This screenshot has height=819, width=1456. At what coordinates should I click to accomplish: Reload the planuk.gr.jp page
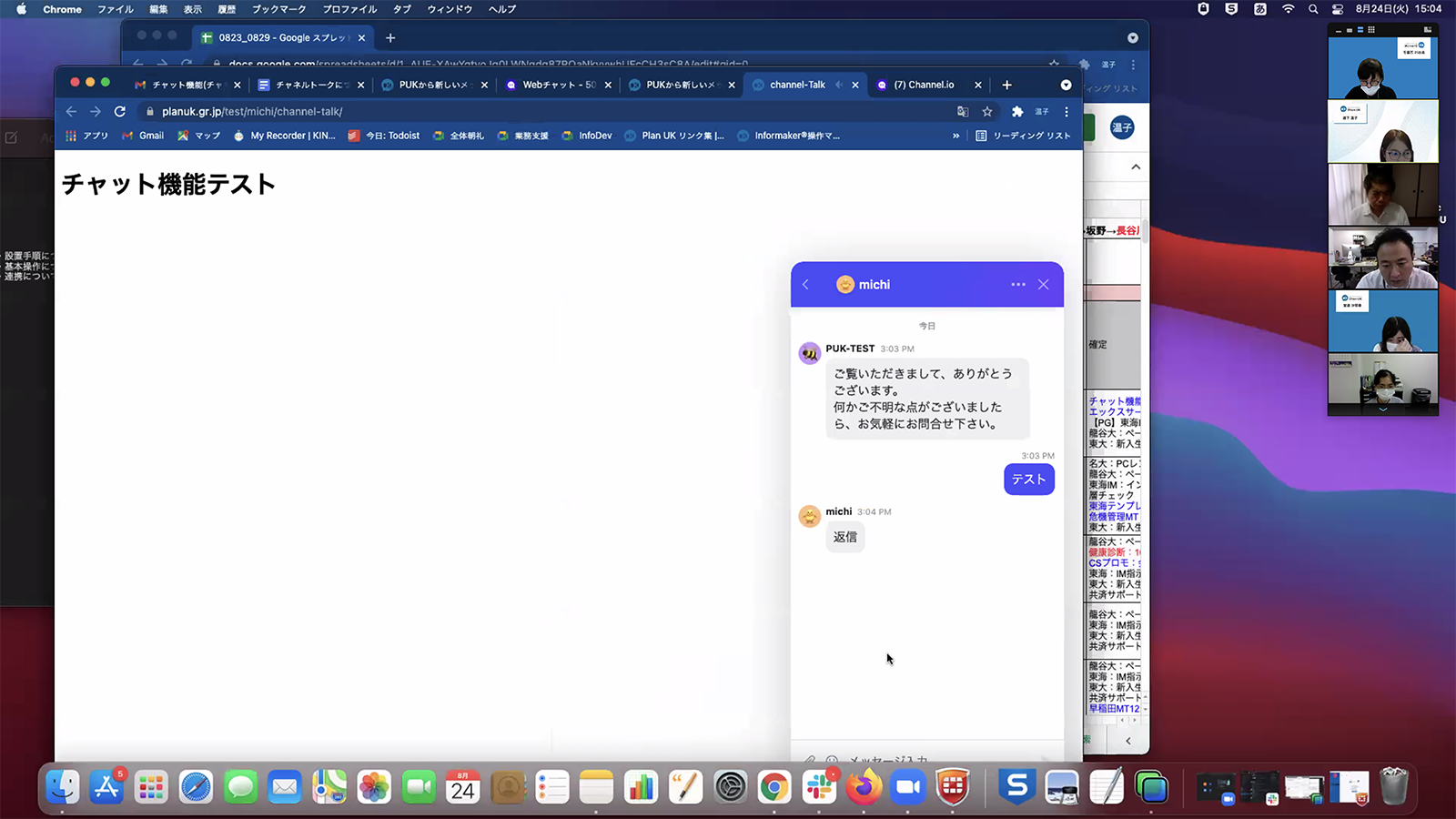(119, 111)
